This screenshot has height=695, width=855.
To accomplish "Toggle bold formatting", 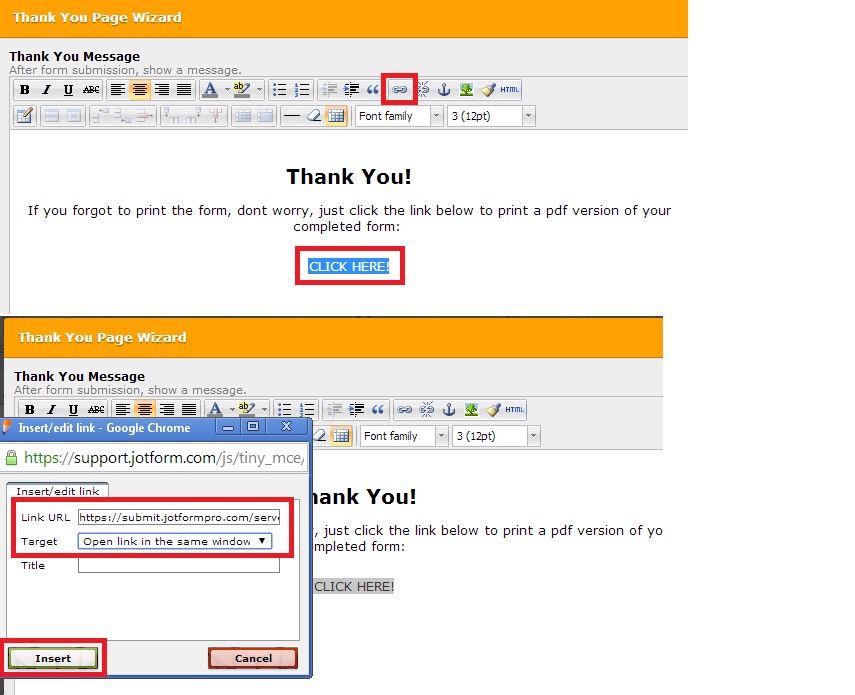I will pos(25,89).
